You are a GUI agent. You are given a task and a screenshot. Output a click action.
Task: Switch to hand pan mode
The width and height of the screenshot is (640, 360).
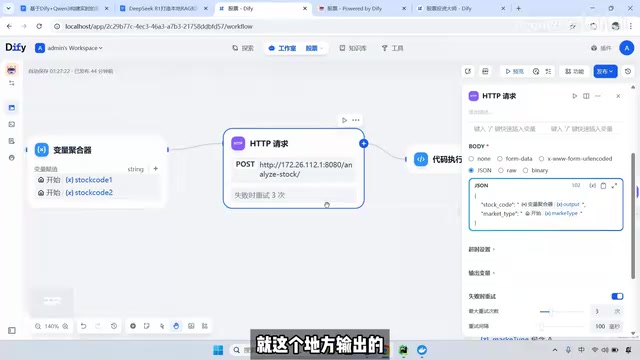(176, 326)
